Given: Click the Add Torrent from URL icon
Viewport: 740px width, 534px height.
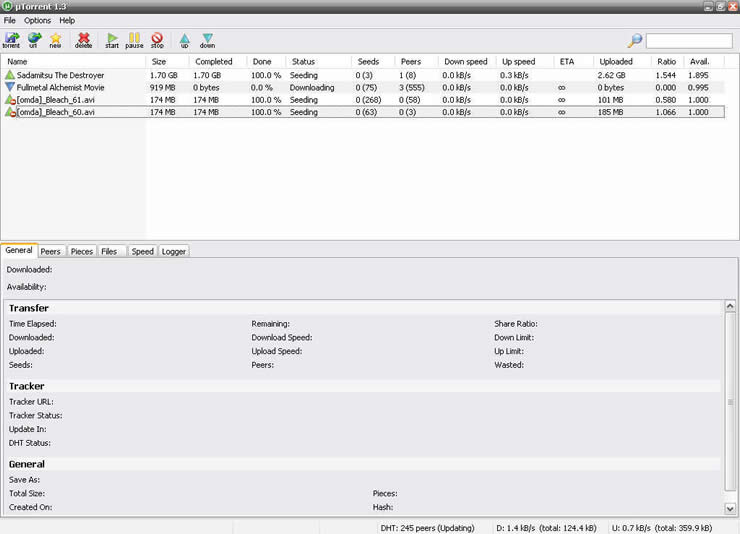Looking at the screenshot, I should click(34, 40).
